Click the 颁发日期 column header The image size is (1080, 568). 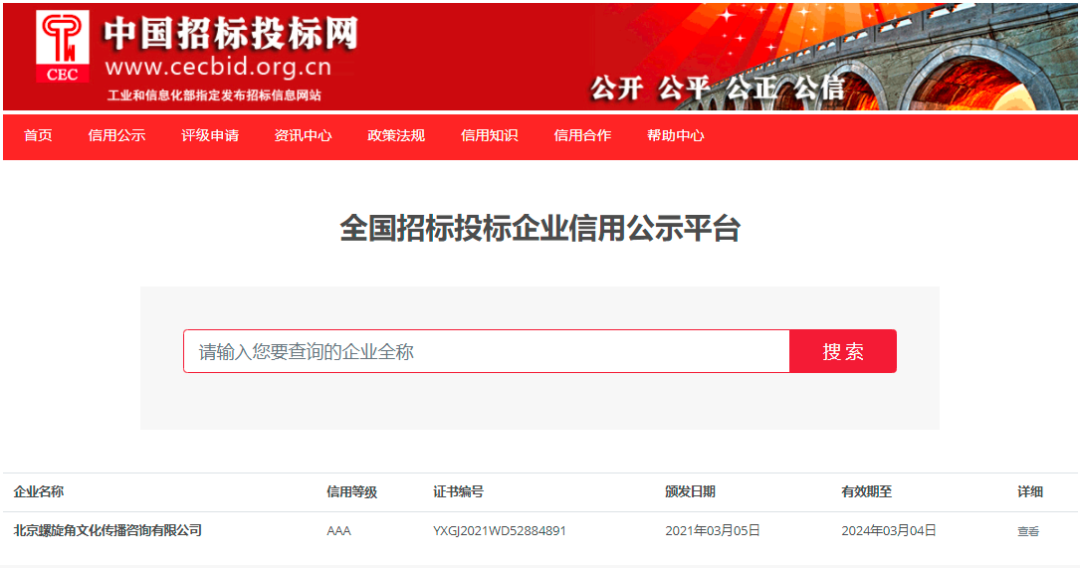690,492
